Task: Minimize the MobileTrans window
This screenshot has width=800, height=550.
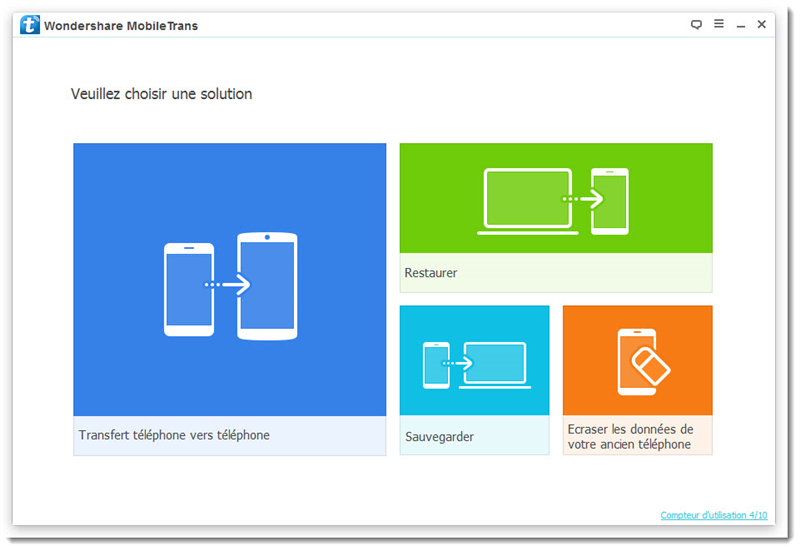Action: tap(741, 25)
